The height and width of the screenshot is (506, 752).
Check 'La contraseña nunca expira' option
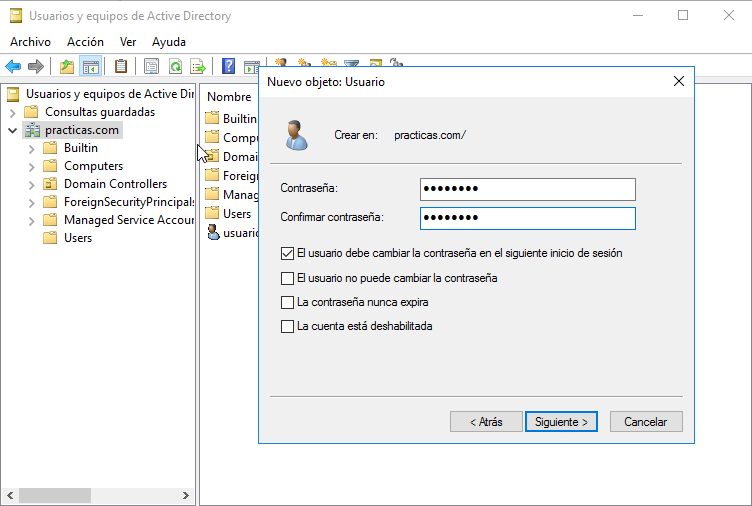(x=288, y=302)
